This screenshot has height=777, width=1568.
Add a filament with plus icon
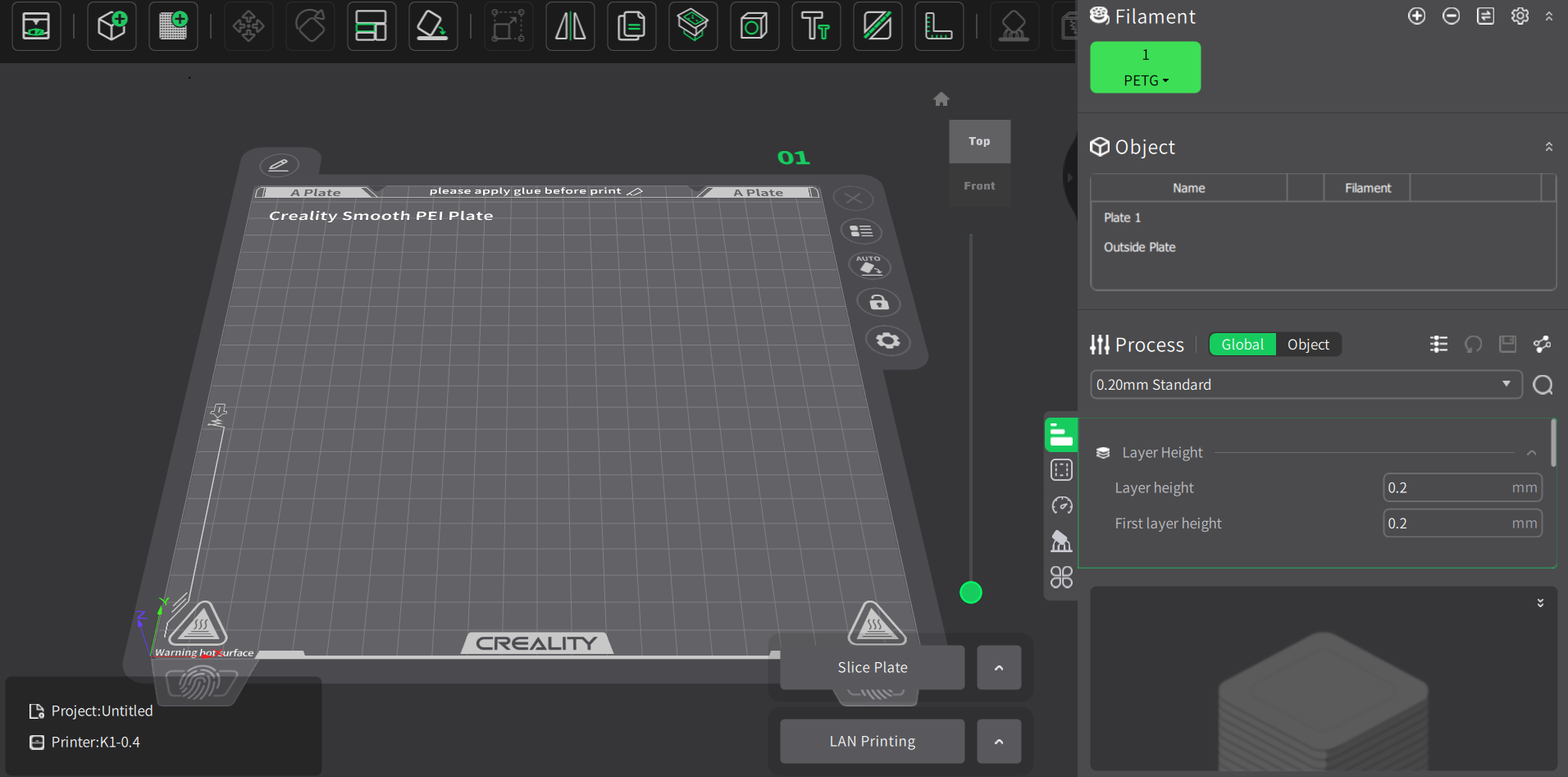click(1416, 16)
